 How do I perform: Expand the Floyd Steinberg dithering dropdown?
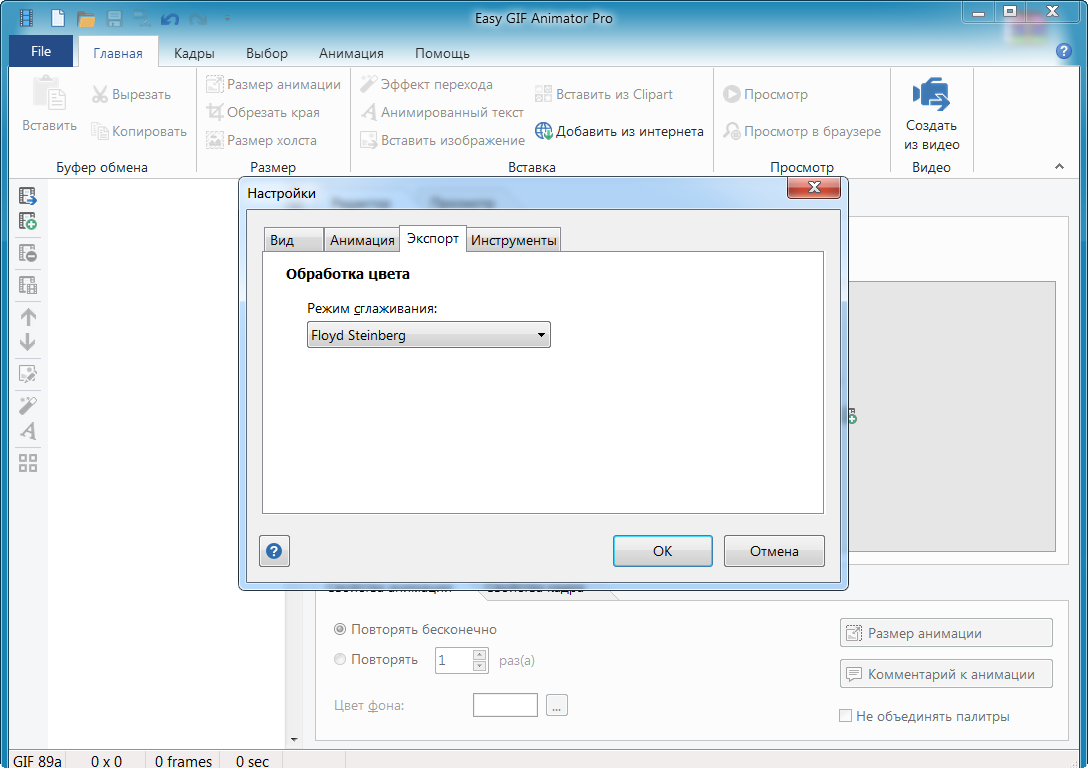pyautogui.click(x=429, y=335)
